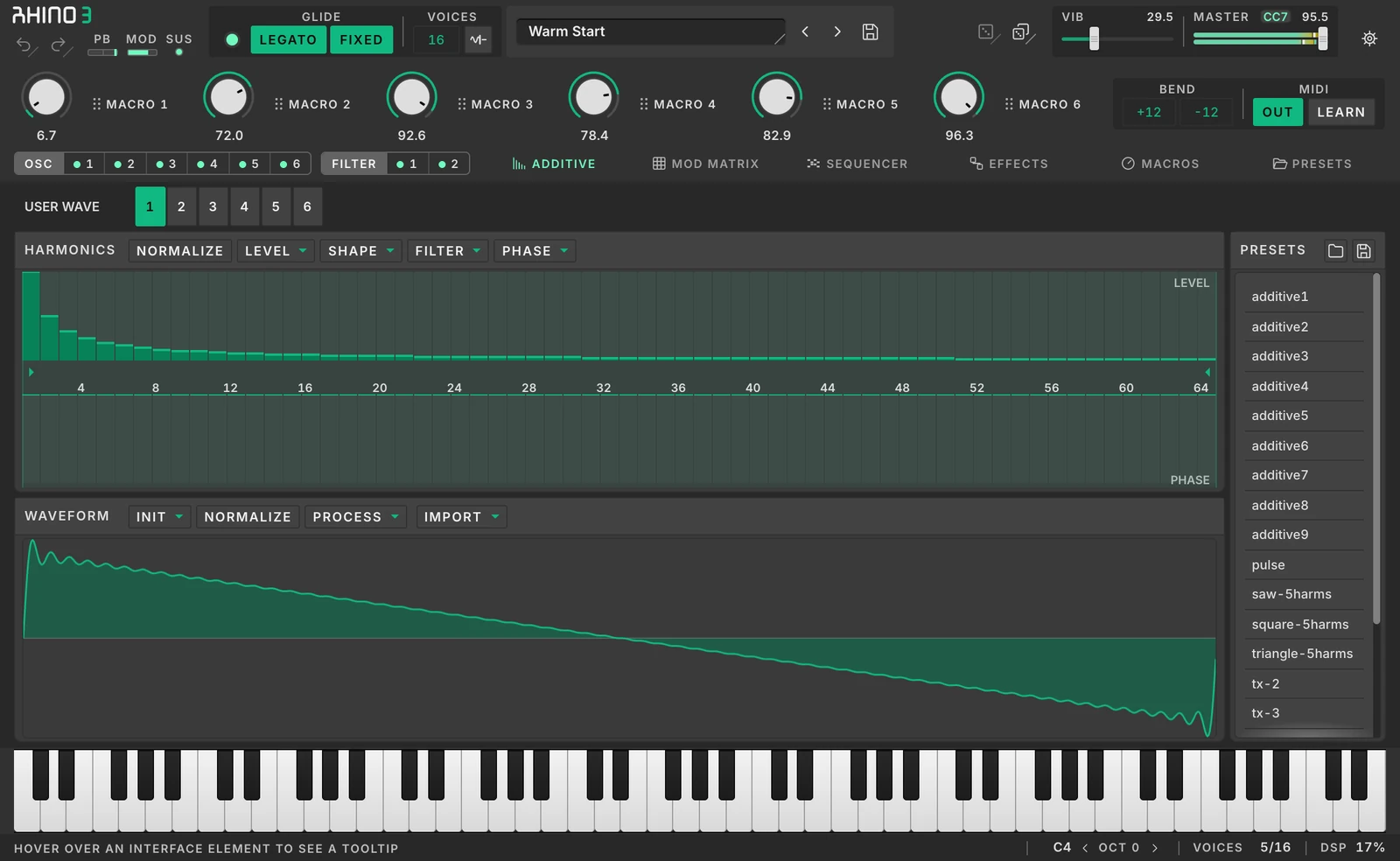Shift octave down arrow

1085,847
